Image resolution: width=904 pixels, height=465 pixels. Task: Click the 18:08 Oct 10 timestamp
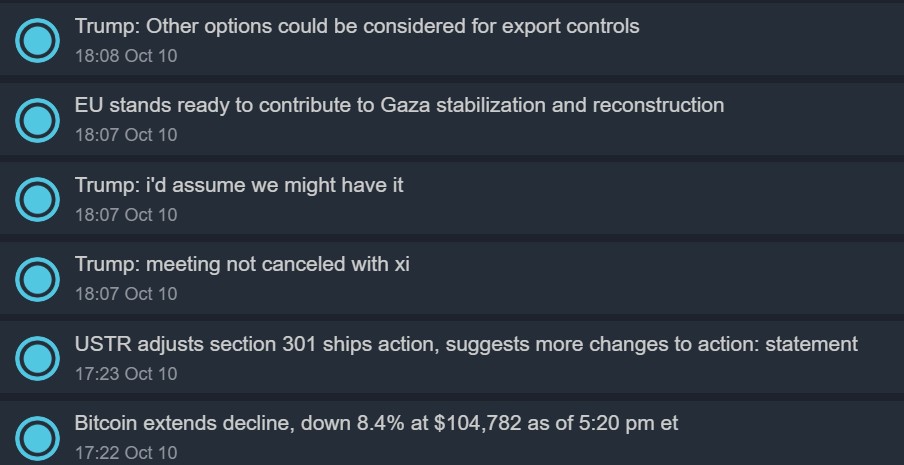pyautogui.click(x=126, y=56)
